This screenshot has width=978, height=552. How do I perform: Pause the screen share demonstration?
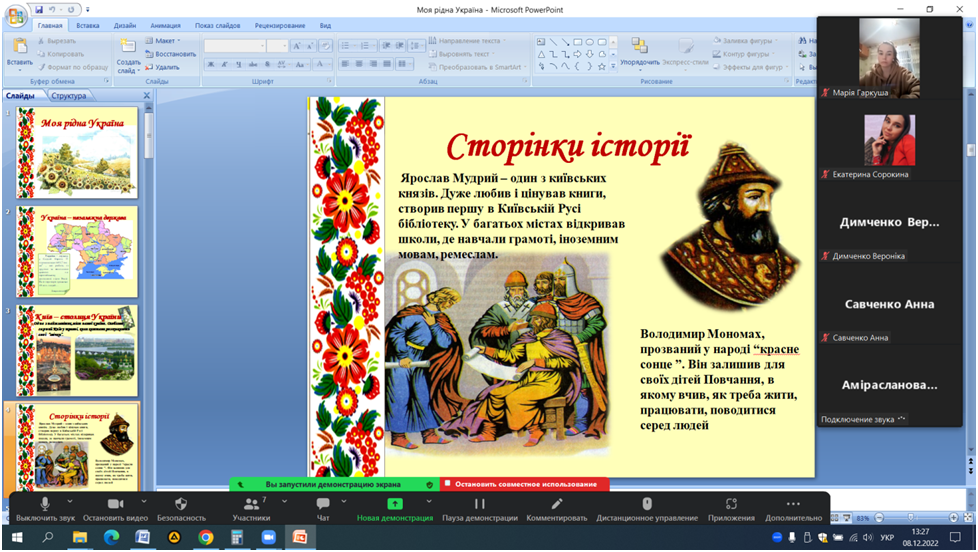pos(479,504)
